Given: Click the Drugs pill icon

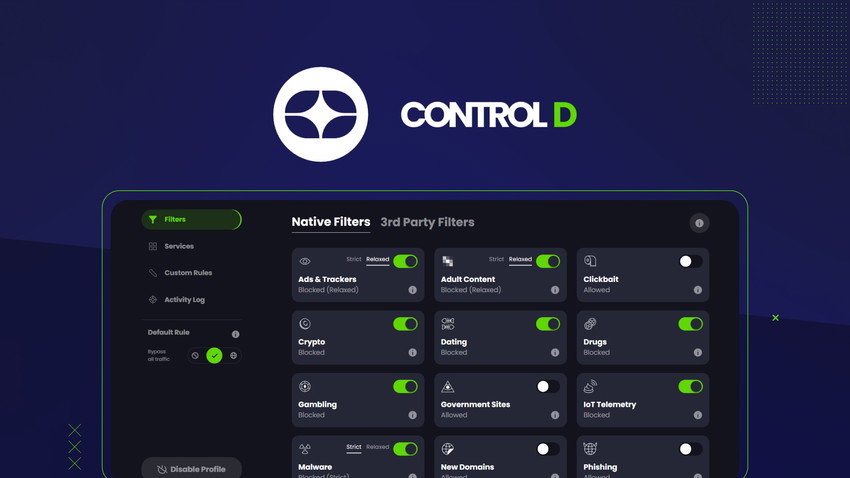Looking at the screenshot, I should tap(590, 324).
